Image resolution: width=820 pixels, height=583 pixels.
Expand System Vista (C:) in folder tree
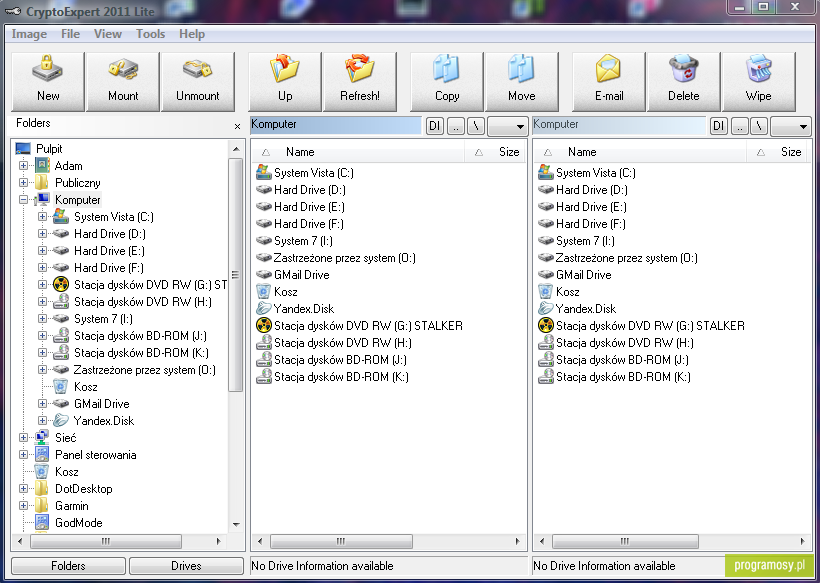tap(42, 216)
